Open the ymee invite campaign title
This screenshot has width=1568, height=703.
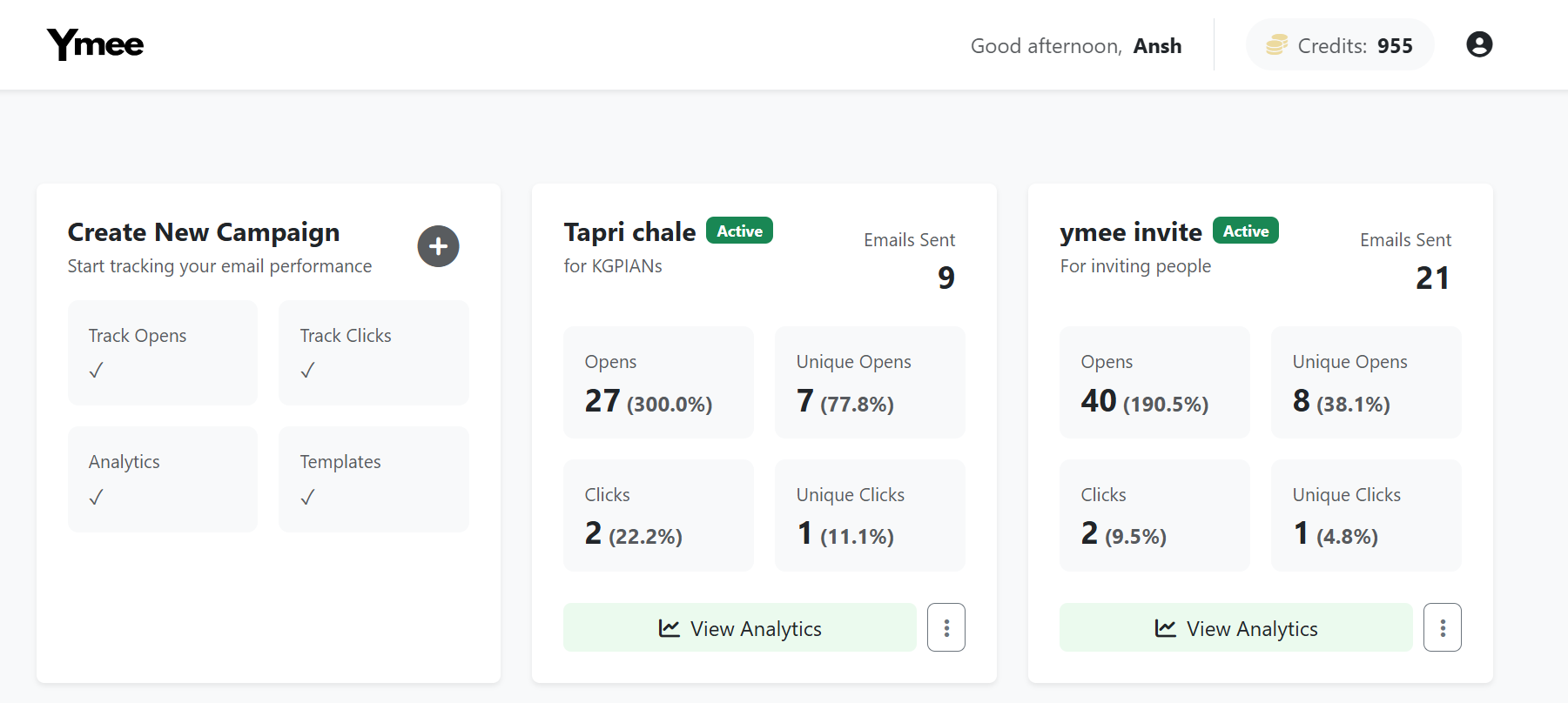pos(1130,232)
